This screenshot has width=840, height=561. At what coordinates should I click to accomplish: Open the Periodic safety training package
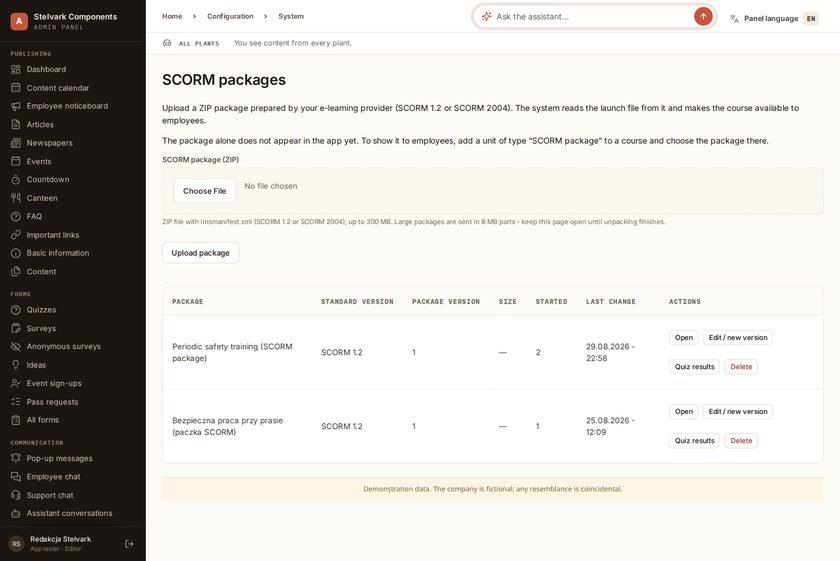(x=684, y=338)
